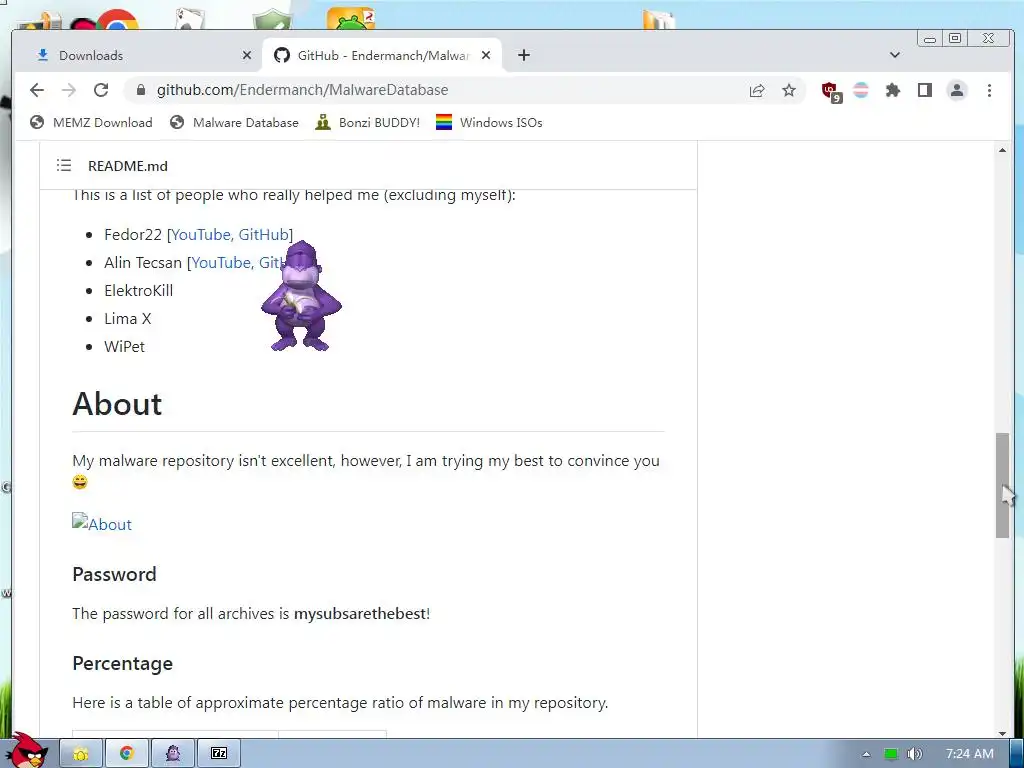The image size is (1024, 768).
Task: Click the vertical scrollbar thumb
Action: tap(1002, 485)
